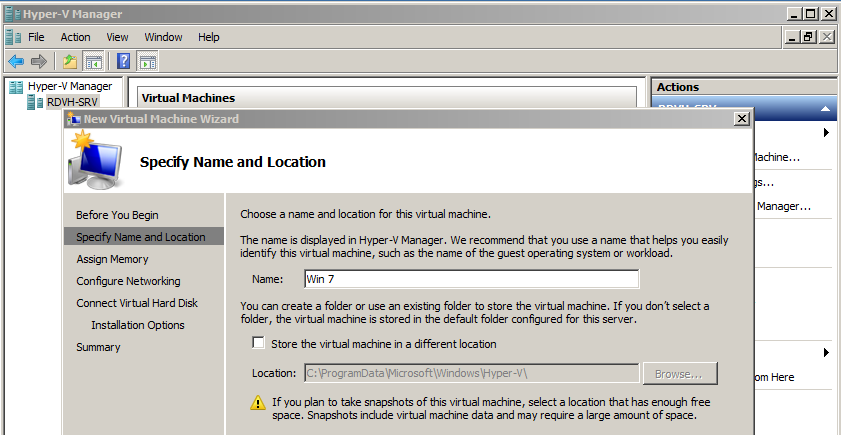Go back using the blue Back arrow
Screen dimensions: 841x435
coord(16,61)
